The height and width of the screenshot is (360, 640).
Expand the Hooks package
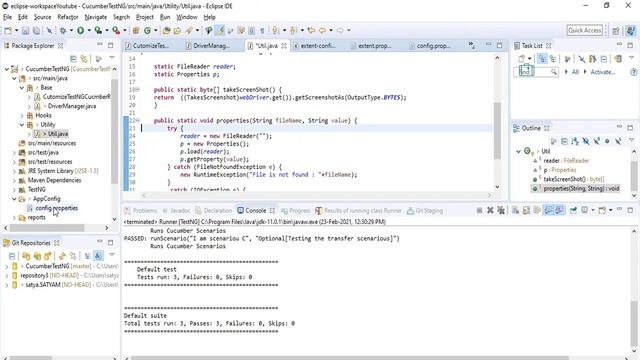tap(22, 116)
